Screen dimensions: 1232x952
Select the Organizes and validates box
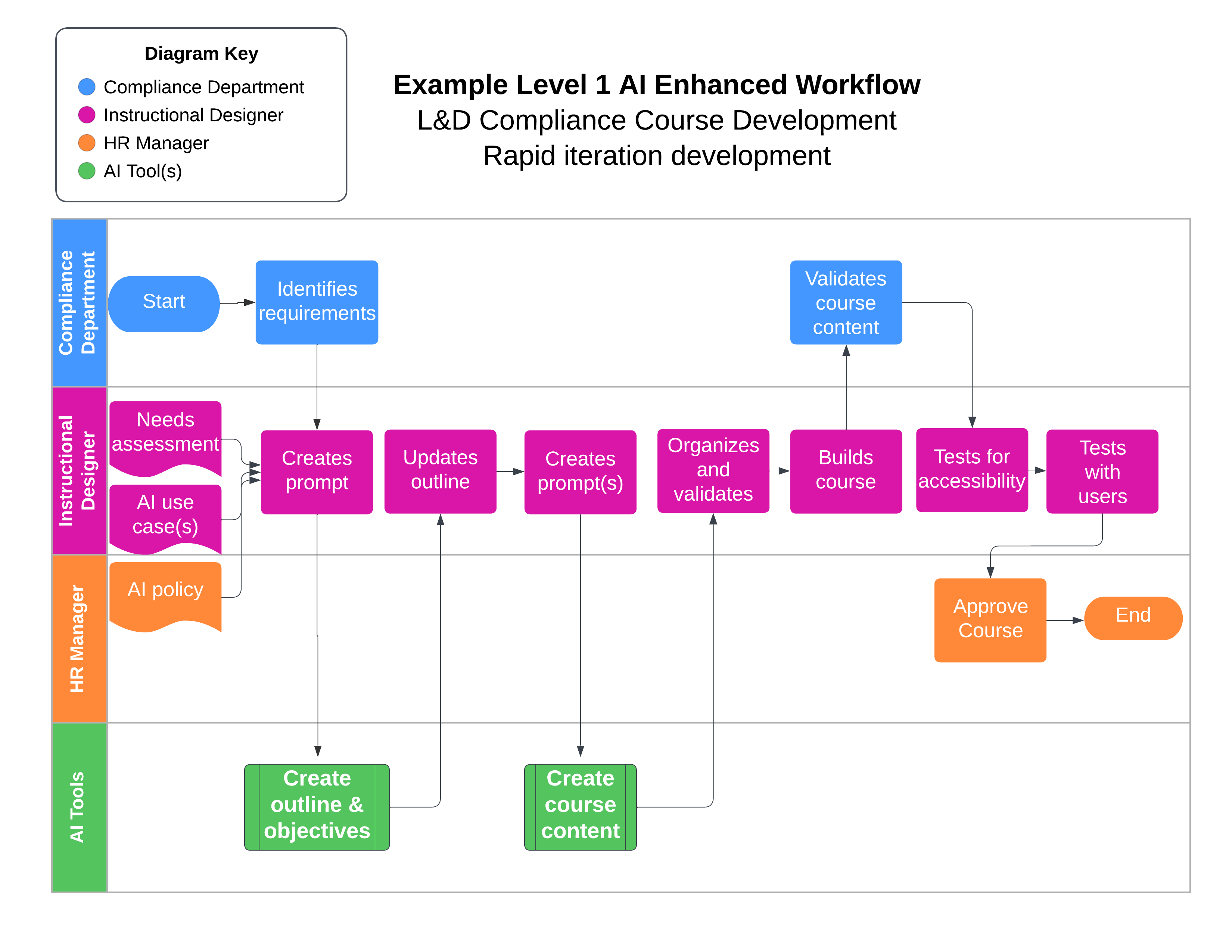tap(713, 470)
